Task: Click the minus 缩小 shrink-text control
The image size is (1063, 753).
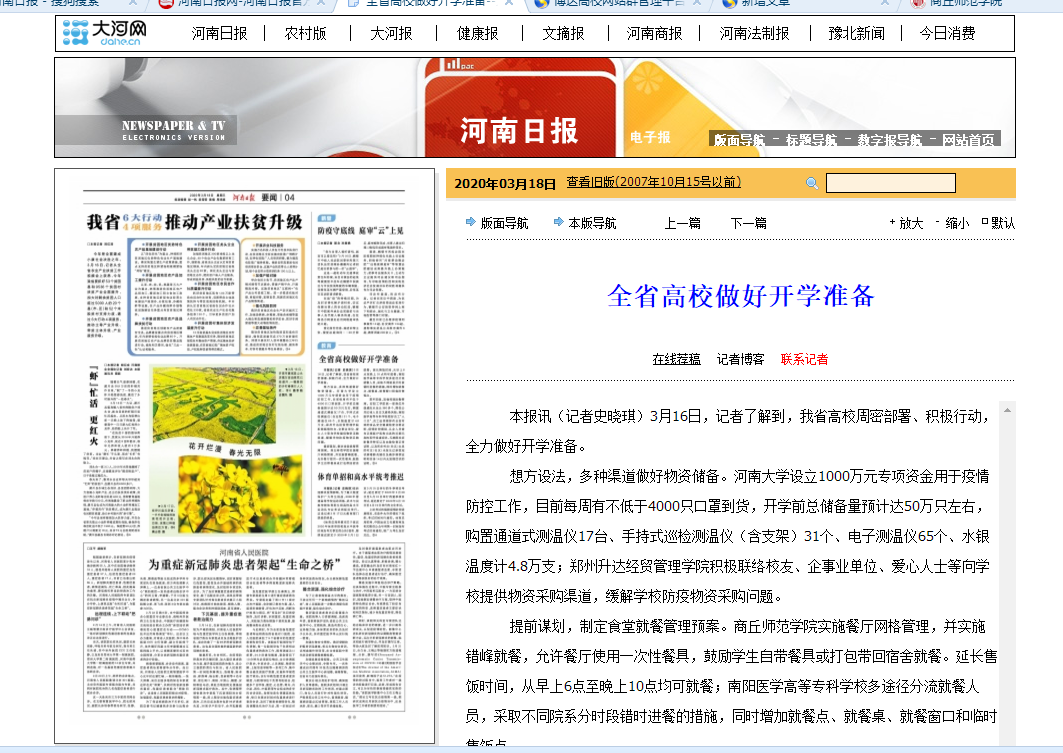Action: [x=952, y=223]
